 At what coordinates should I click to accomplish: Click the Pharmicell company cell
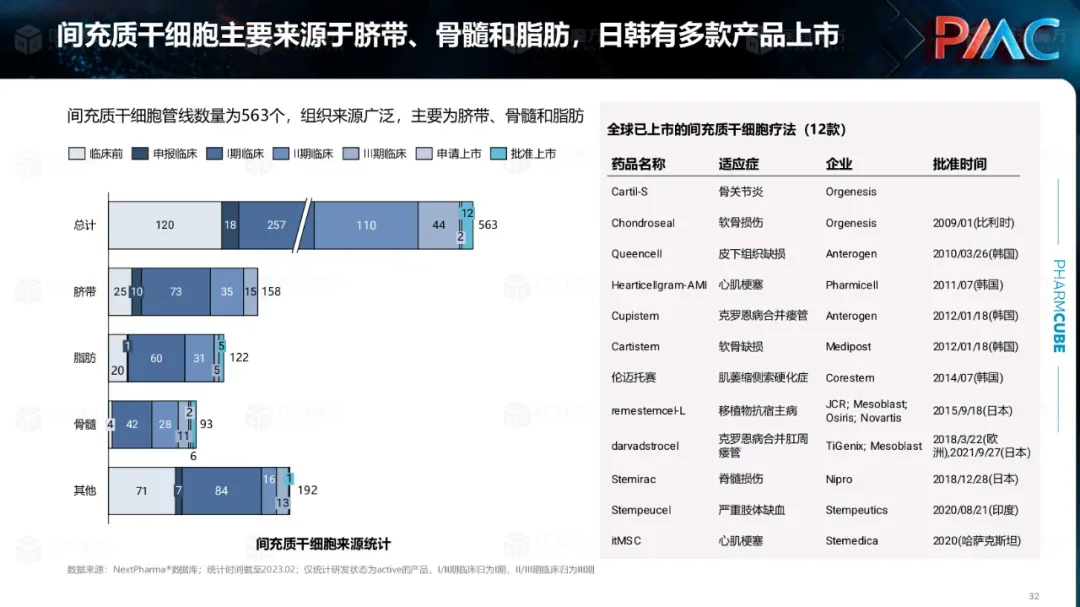(x=852, y=285)
